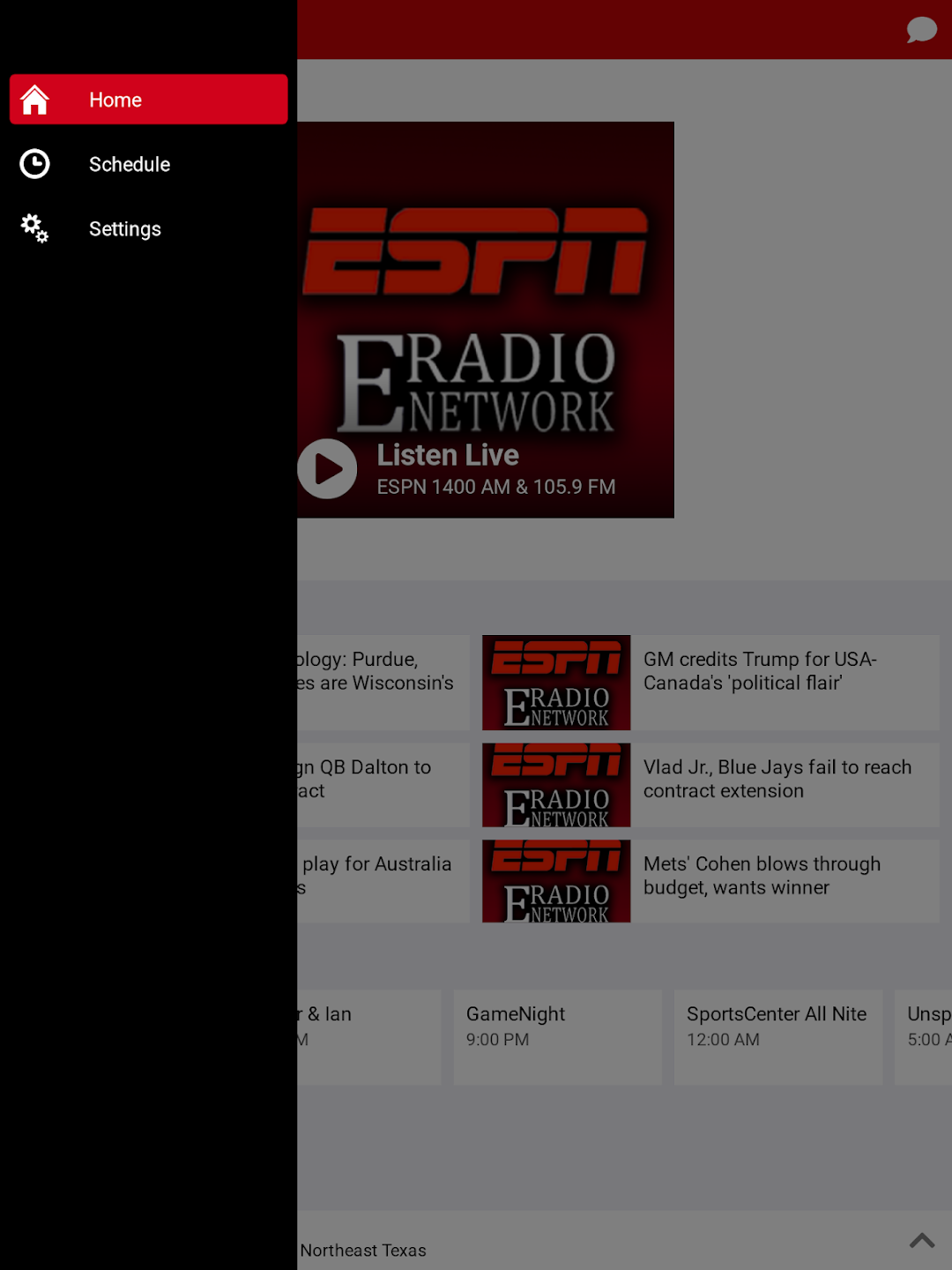This screenshot has height=1270, width=952.
Task: Open the ESPN Radio Network banner image
Action: [x=486, y=319]
